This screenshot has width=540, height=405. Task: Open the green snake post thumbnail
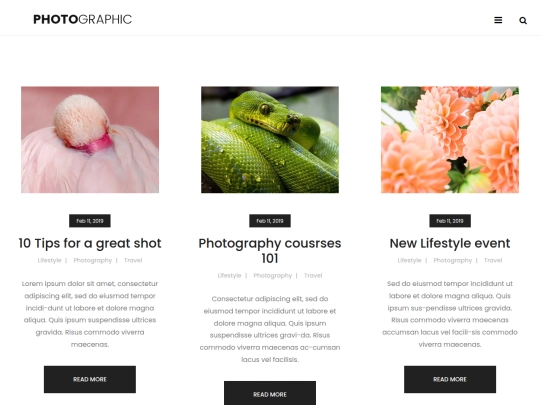point(270,139)
